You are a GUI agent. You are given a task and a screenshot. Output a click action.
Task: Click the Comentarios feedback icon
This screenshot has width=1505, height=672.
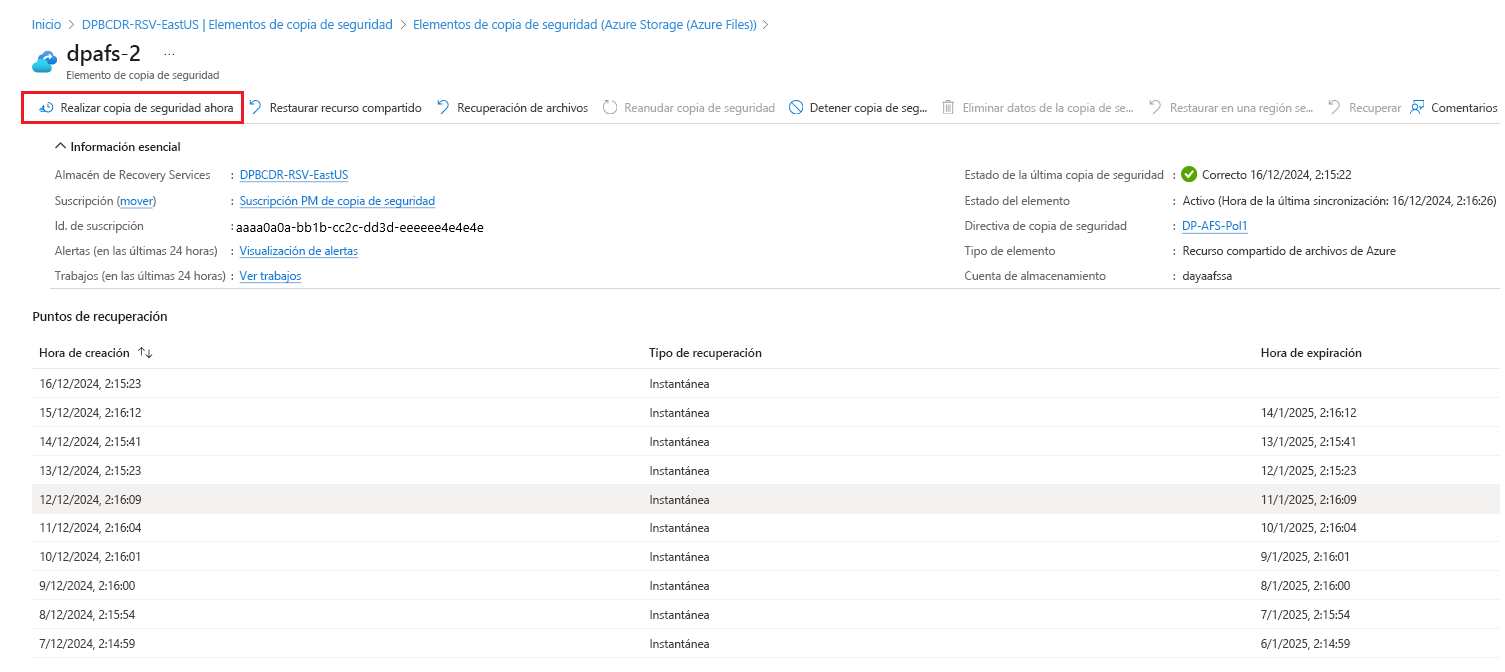[x=1417, y=108]
